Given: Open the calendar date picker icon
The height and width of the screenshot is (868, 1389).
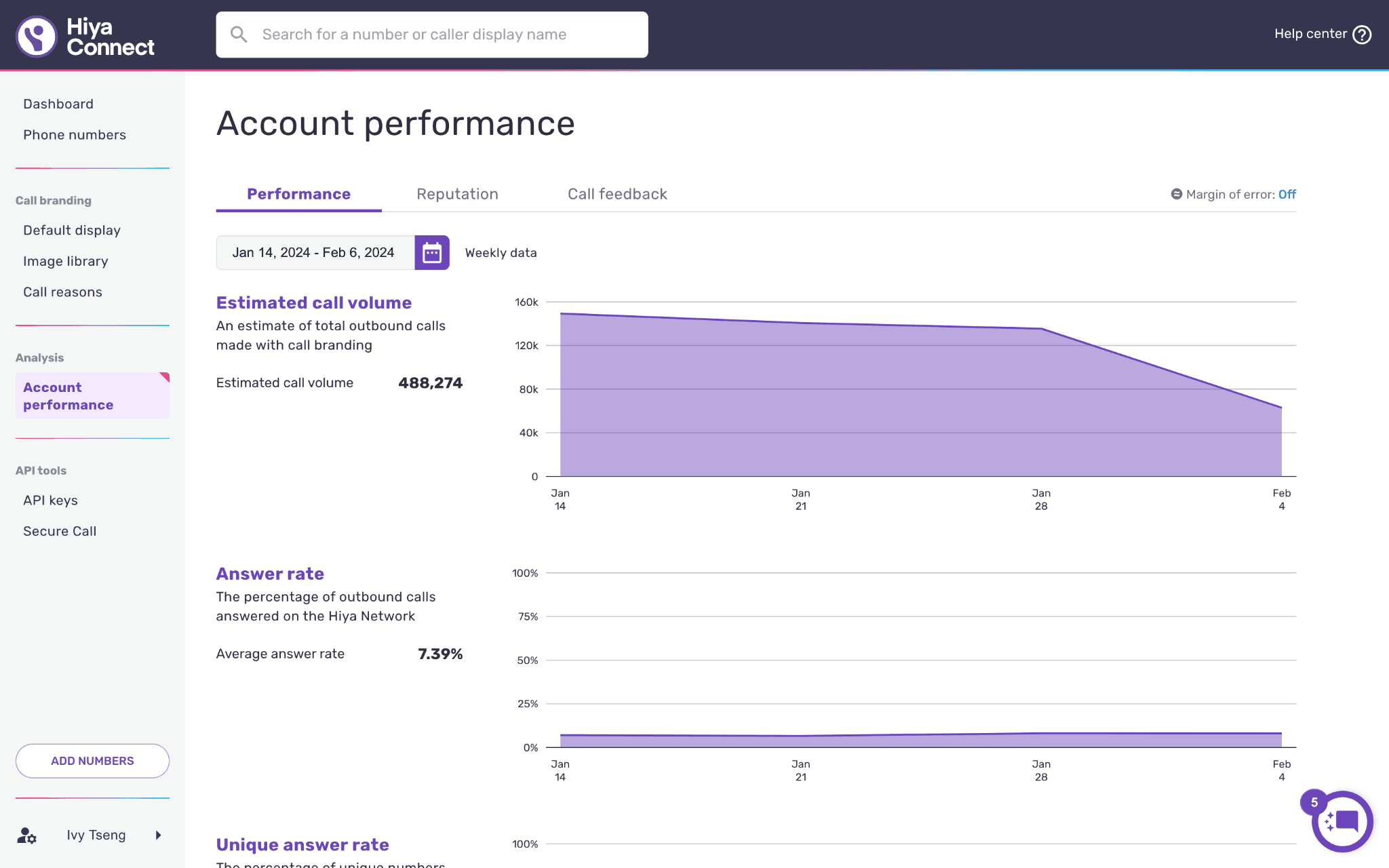Looking at the screenshot, I should click(x=432, y=253).
